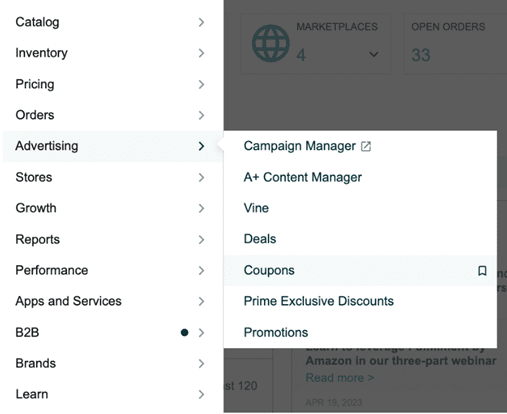507x414 pixels.
Task: Click the B2B notification dot
Action: pyautogui.click(x=184, y=332)
